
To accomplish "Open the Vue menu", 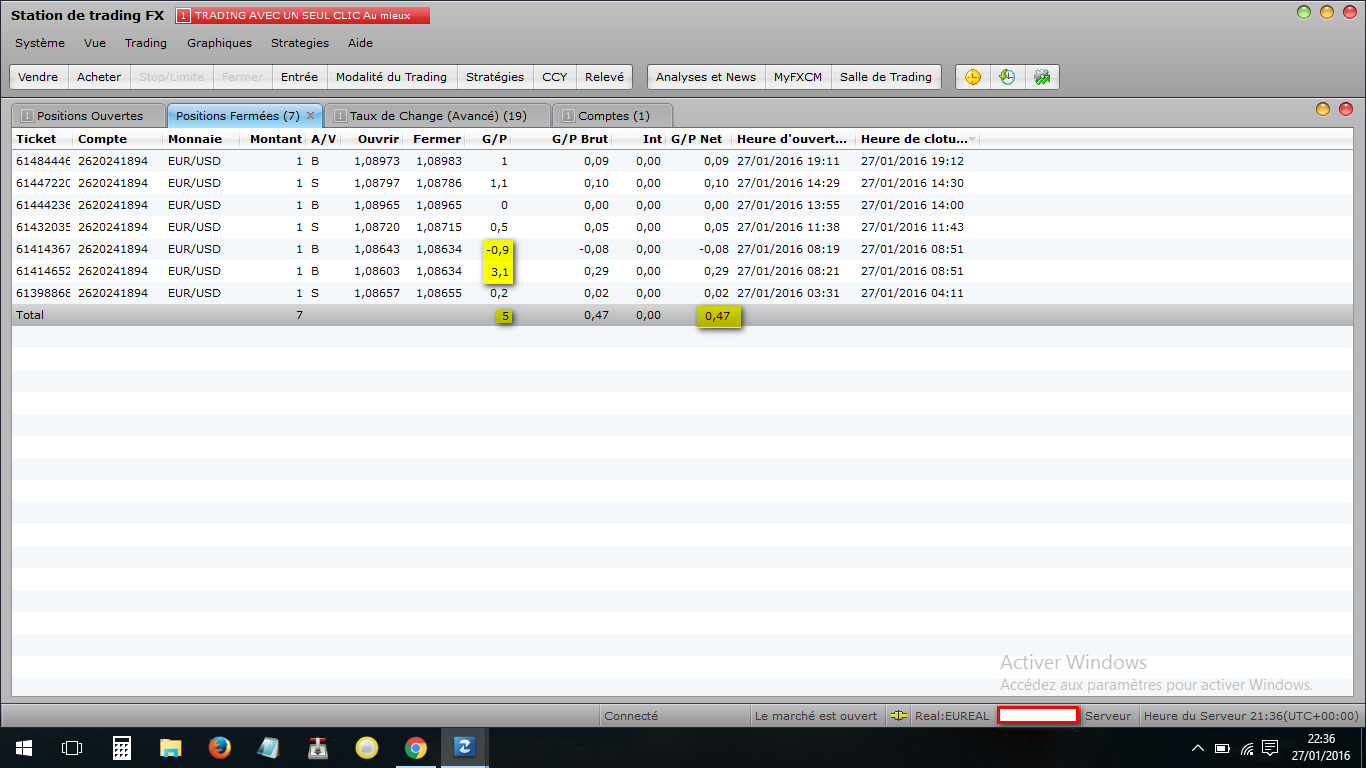I will (x=95, y=43).
